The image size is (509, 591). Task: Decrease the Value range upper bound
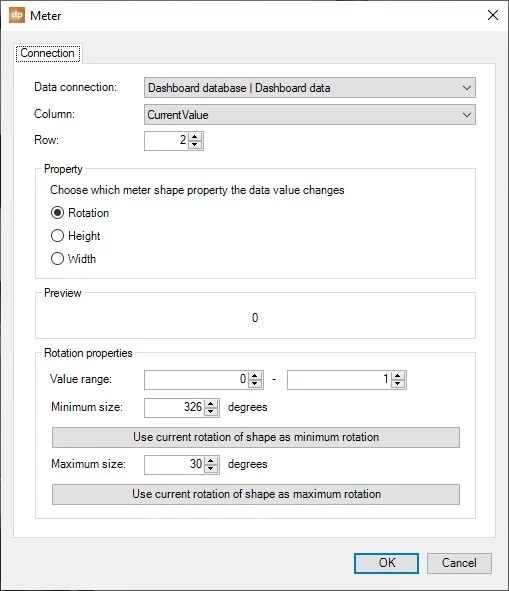398,384
